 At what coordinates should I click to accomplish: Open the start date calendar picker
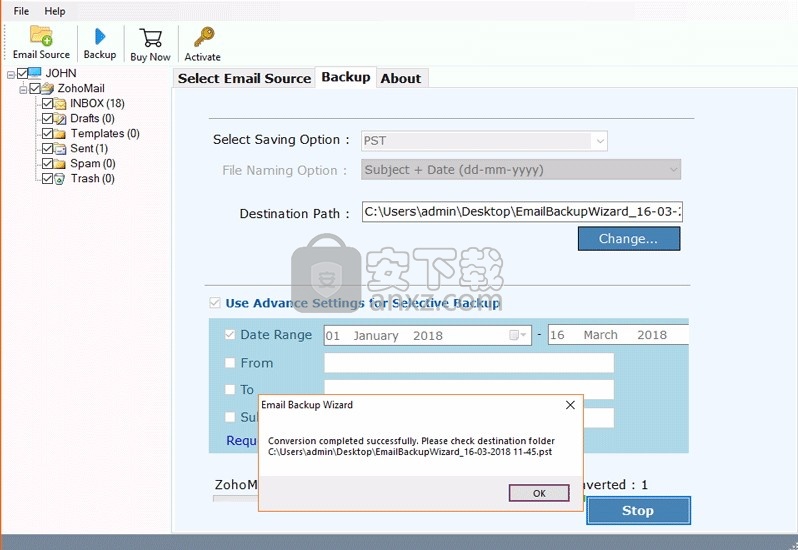(518, 335)
